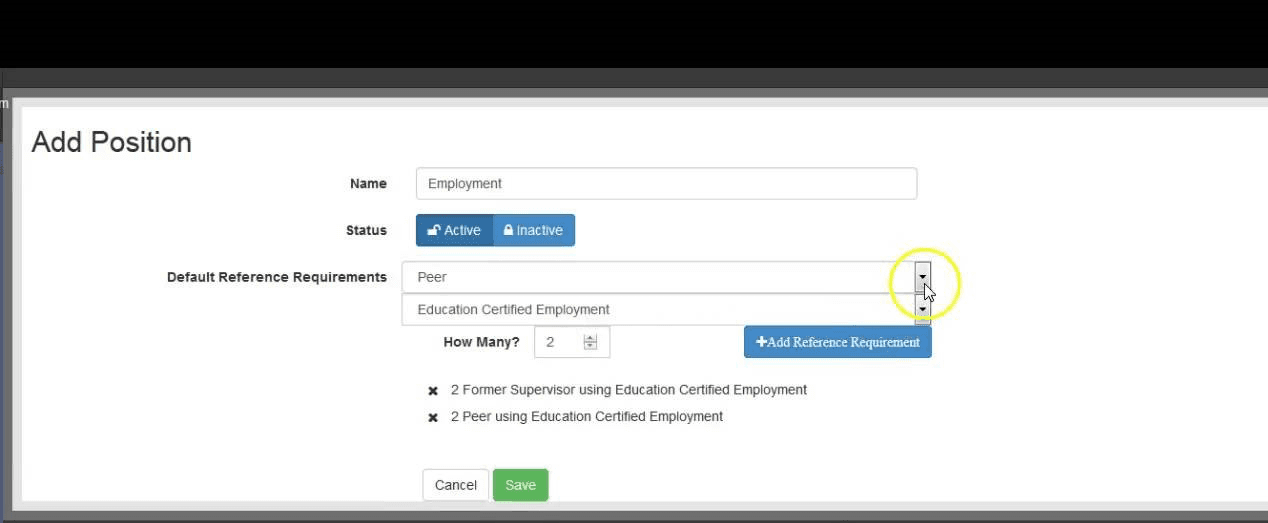
Task: Remove the Former Supervisor reference requirement
Action: tap(433, 391)
